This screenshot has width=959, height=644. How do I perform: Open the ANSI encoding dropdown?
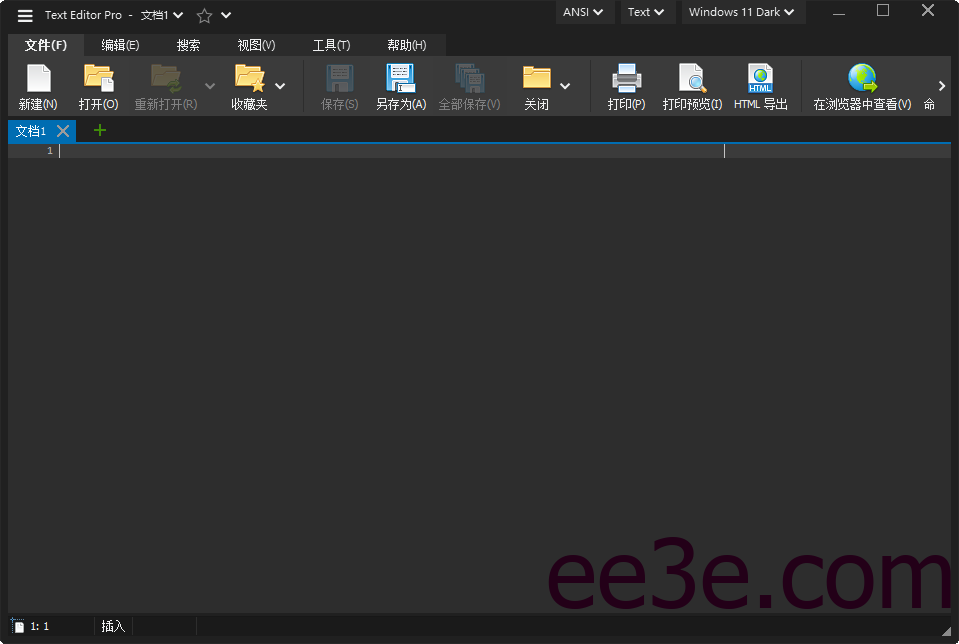[584, 12]
